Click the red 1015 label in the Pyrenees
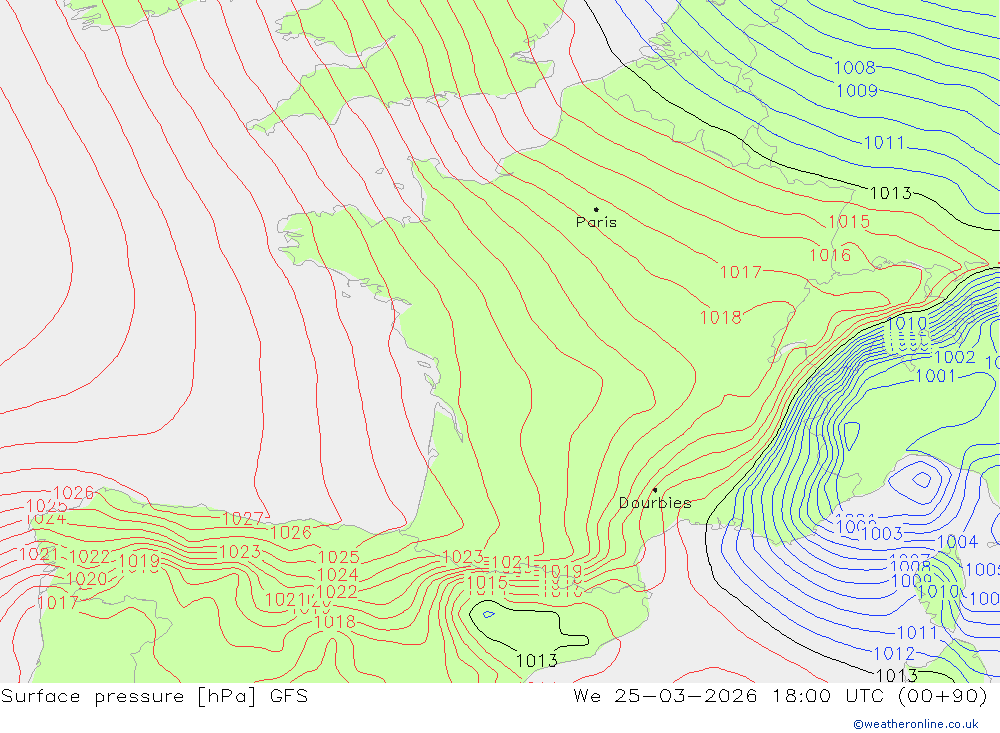Screen dimensions: 1000x733 [x=487, y=583]
